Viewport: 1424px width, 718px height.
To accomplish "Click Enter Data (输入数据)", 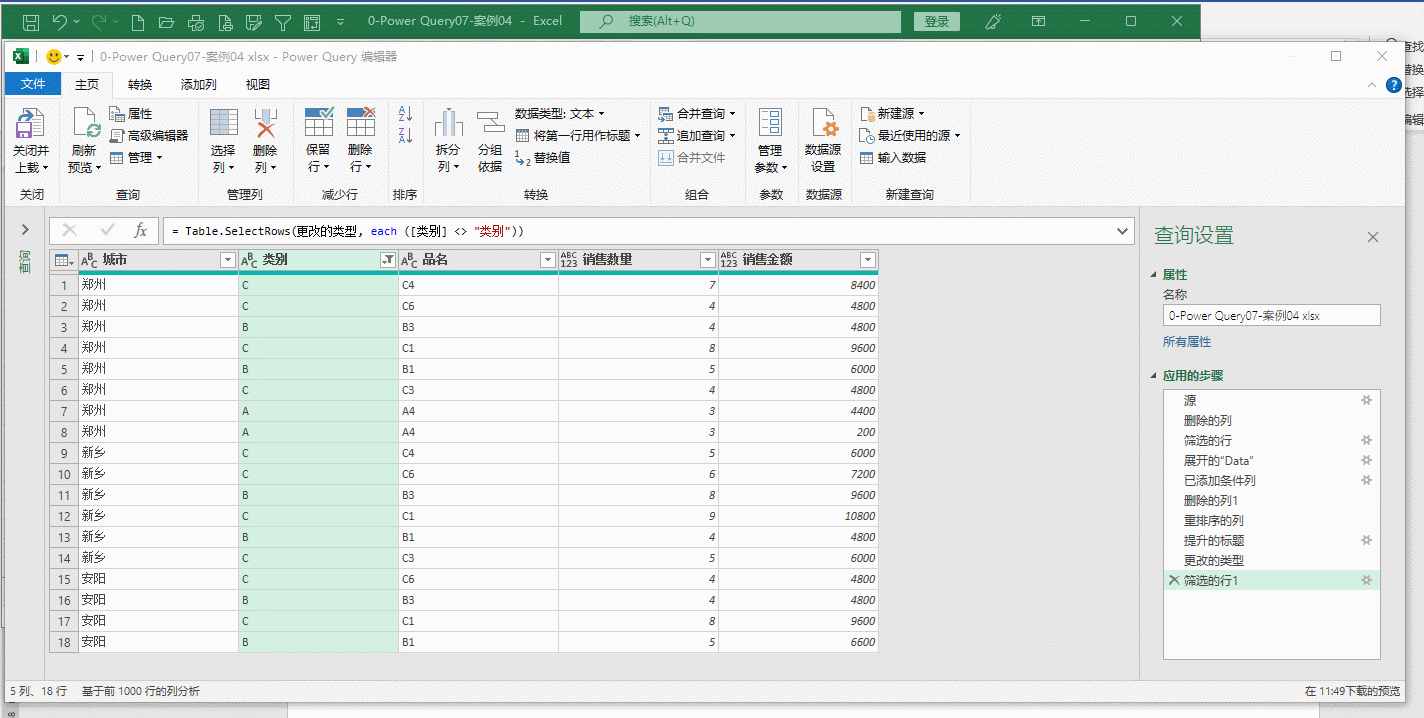I will (x=893, y=157).
